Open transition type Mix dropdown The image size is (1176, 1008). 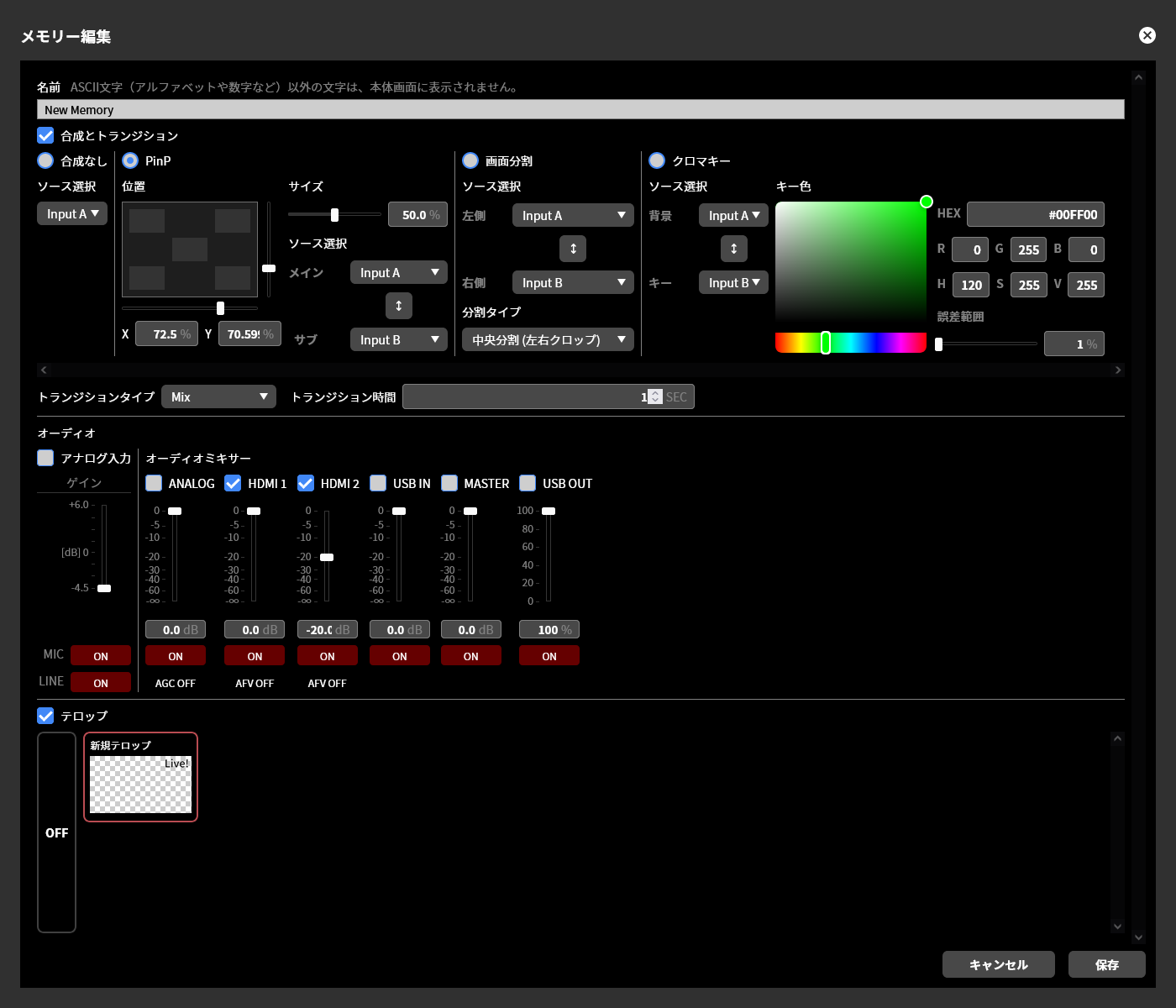(218, 396)
